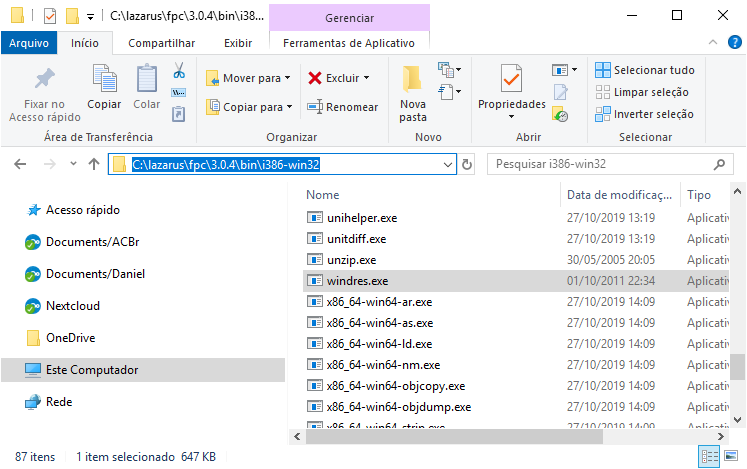
Task: Switch to the details view icon in the status bar
Action: 709,457
